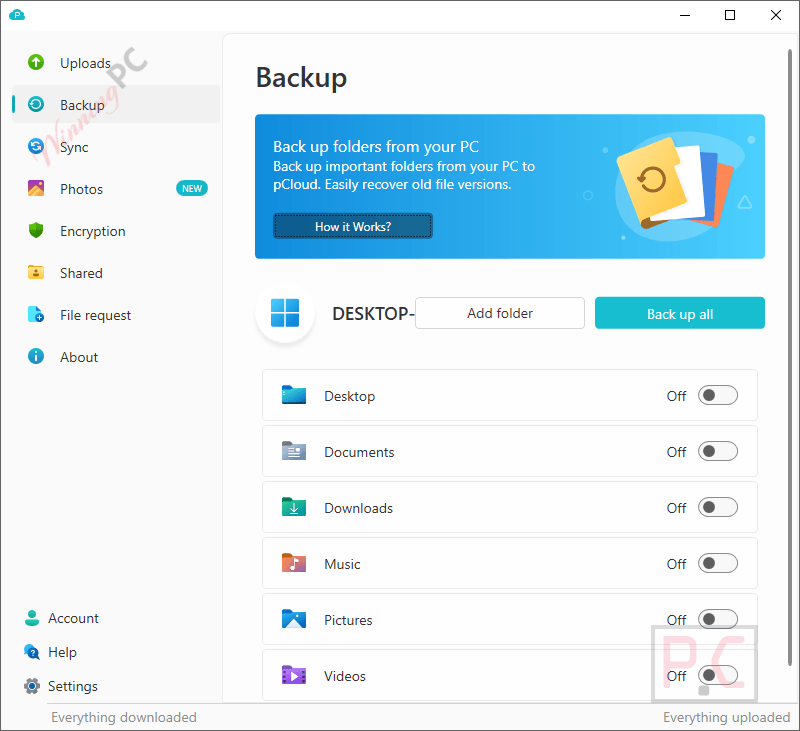Viewport: 800px width, 731px height.
Task: Click the File request document icon
Action: point(36,314)
